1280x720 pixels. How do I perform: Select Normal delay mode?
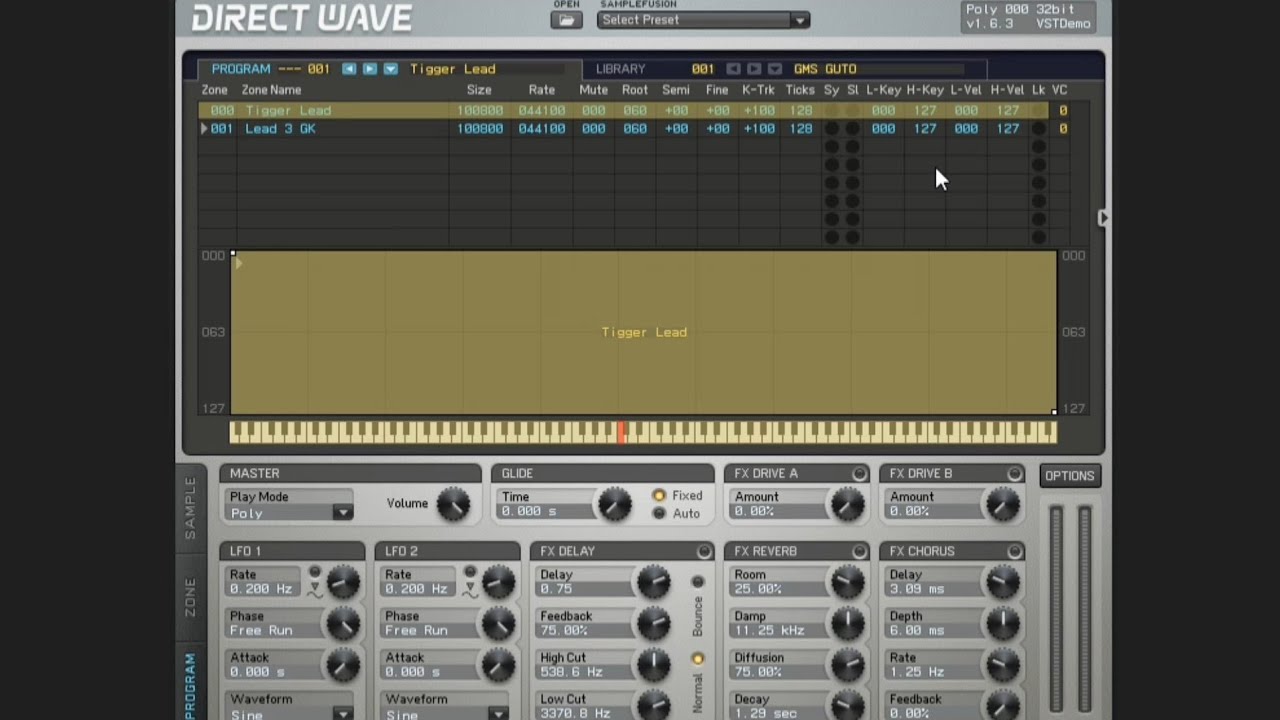698,659
